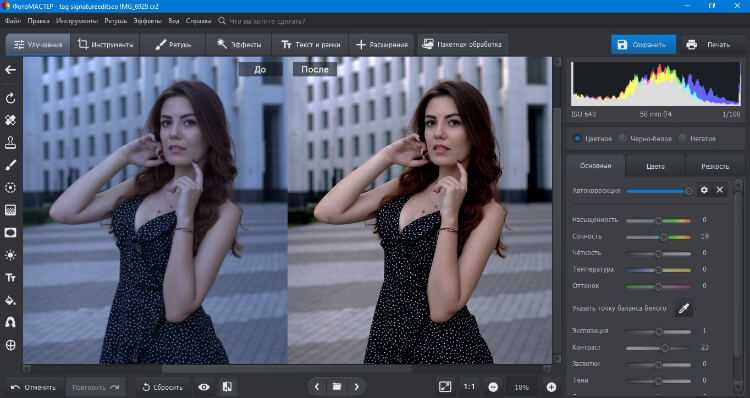Switch to Улучшения toolbar tab
Screen dimensions: 750x398
point(38,44)
